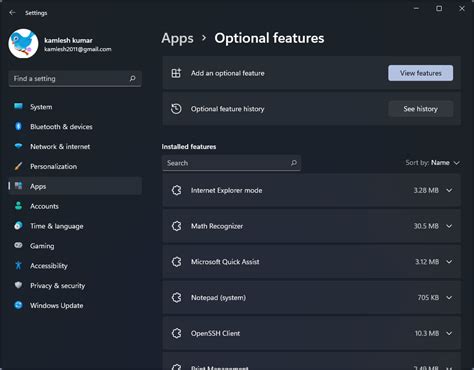Go to Network & internet
Screen dimensions: 474x370
[75, 146]
